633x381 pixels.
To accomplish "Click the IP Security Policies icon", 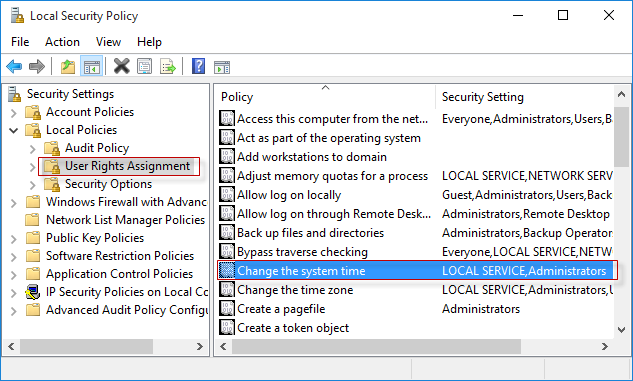I will (33, 292).
